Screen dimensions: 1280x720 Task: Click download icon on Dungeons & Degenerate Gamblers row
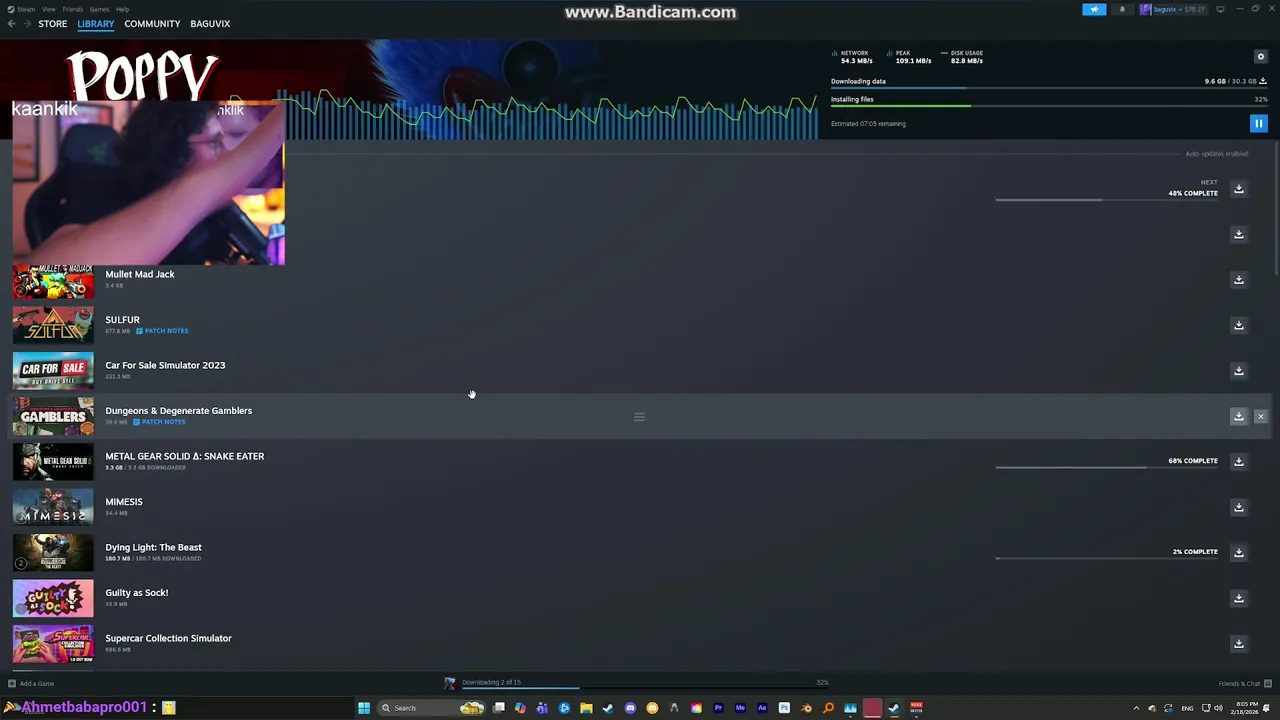tap(1238, 416)
